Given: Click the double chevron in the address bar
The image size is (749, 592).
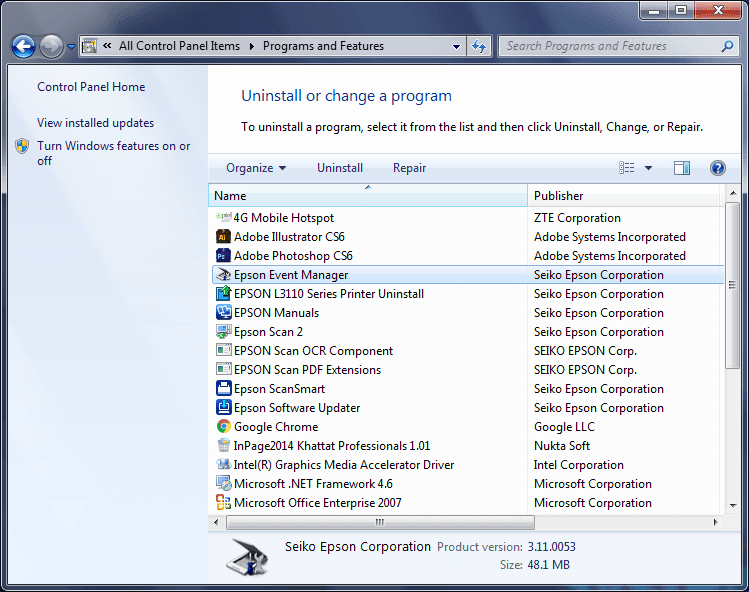Looking at the screenshot, I should (107, 45).
